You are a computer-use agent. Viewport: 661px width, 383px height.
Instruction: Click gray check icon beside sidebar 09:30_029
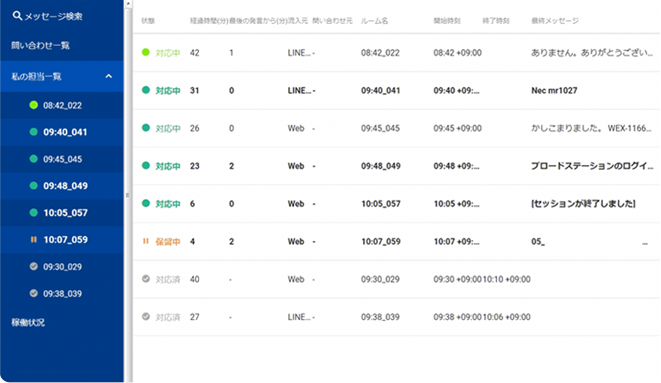tap(34, 266)
